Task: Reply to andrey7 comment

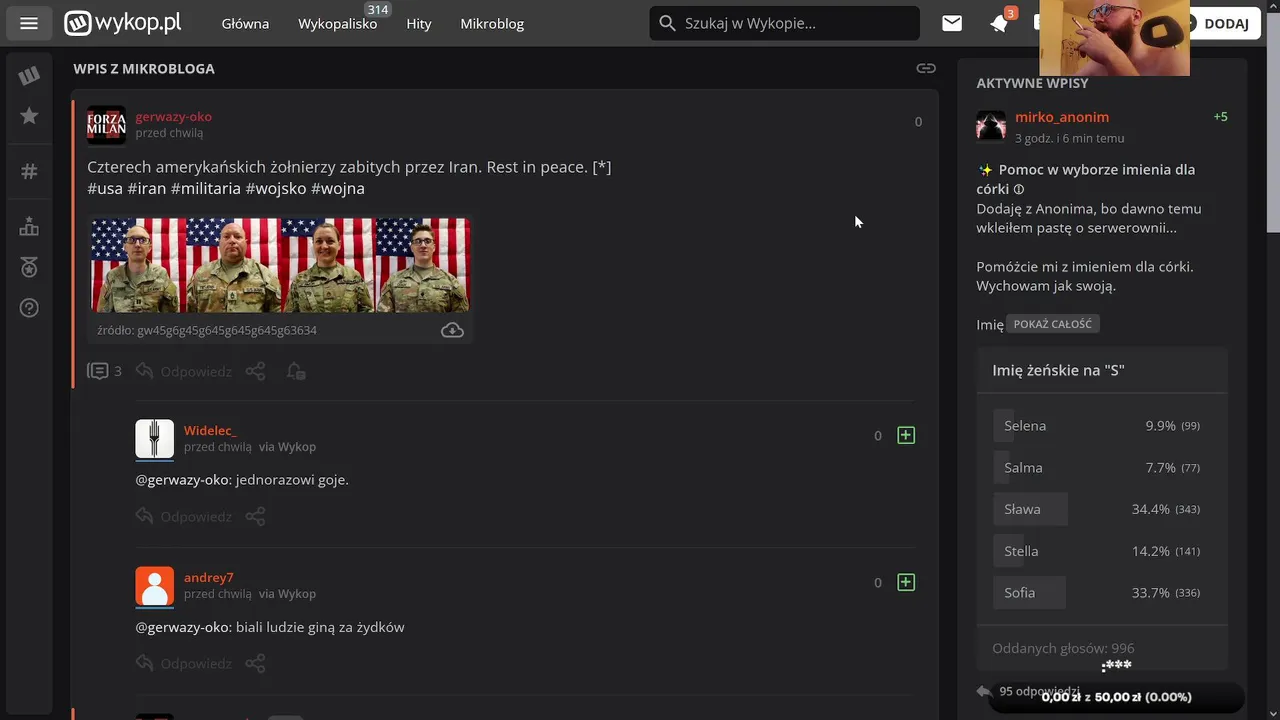Action: click(x=184, y=663)
